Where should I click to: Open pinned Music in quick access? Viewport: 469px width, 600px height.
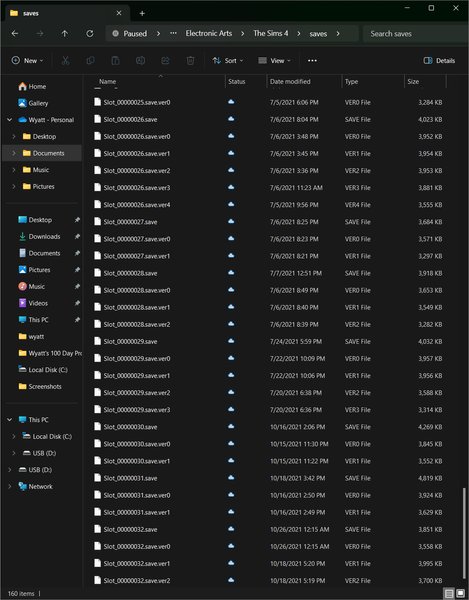click(32, 286)
